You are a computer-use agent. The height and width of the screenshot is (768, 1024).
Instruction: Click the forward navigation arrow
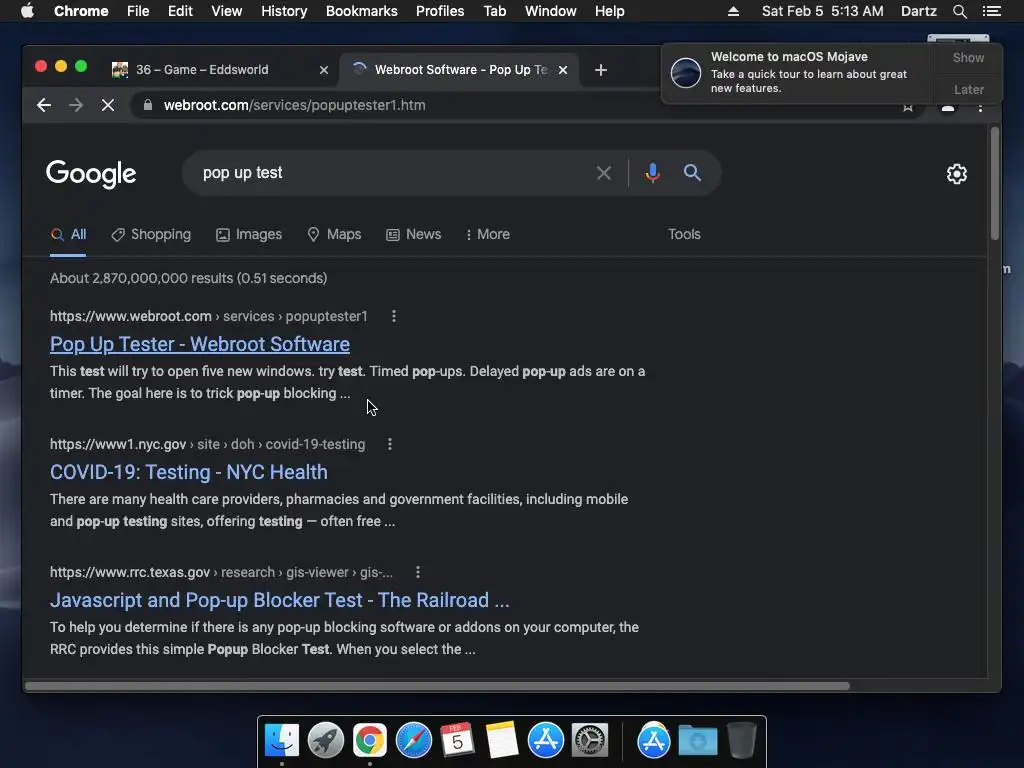[76, 105]
